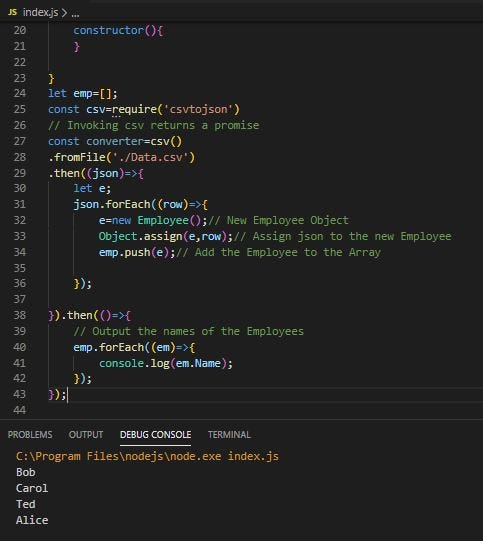Click 'emp.push(e)' on line 34
The width and height of the screenshot is (483, 541).
point(134,252)
